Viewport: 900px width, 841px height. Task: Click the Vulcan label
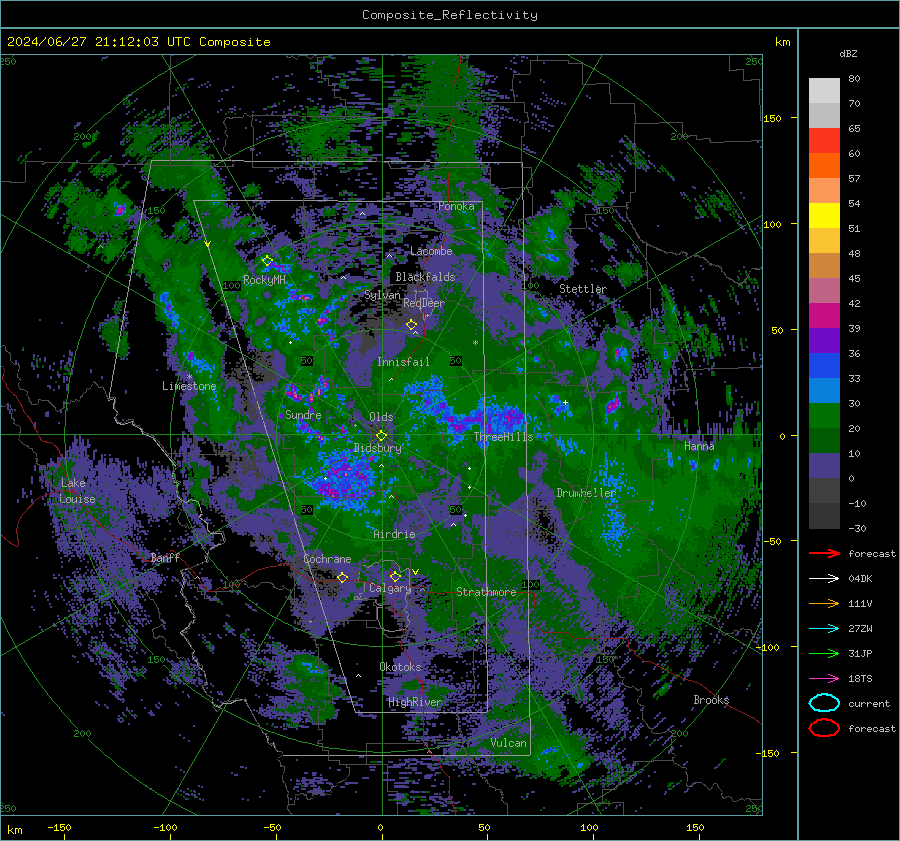(x=508, y=743)
